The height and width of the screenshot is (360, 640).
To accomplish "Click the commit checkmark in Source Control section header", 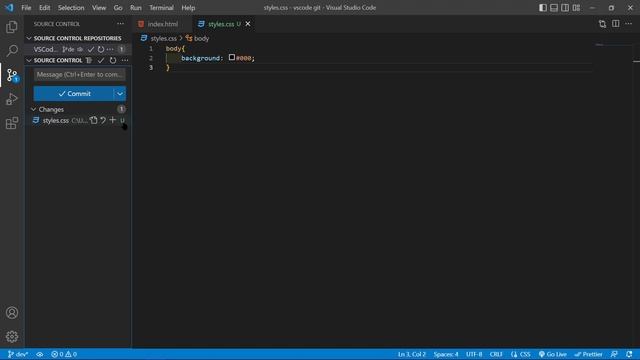I will click(x=101, y=60).
